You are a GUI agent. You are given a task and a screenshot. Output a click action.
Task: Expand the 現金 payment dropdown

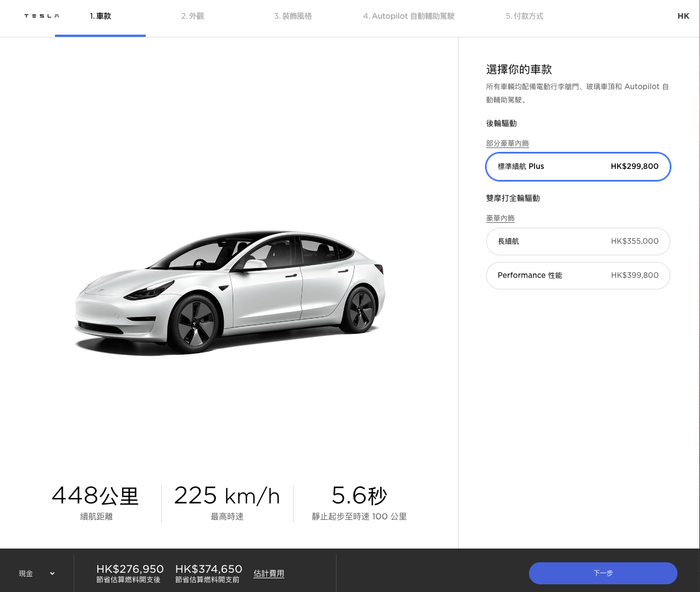[x=37, y=574]
